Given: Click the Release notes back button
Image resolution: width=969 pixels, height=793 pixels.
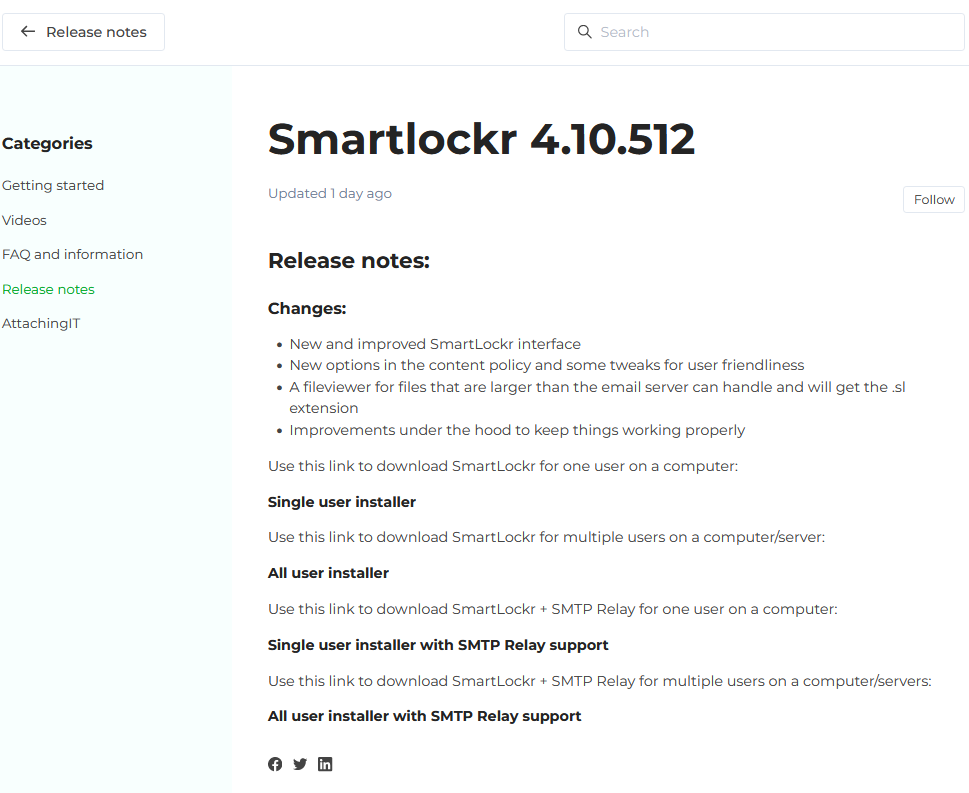Looking at the screenshot, I should (x=83, y=32).
